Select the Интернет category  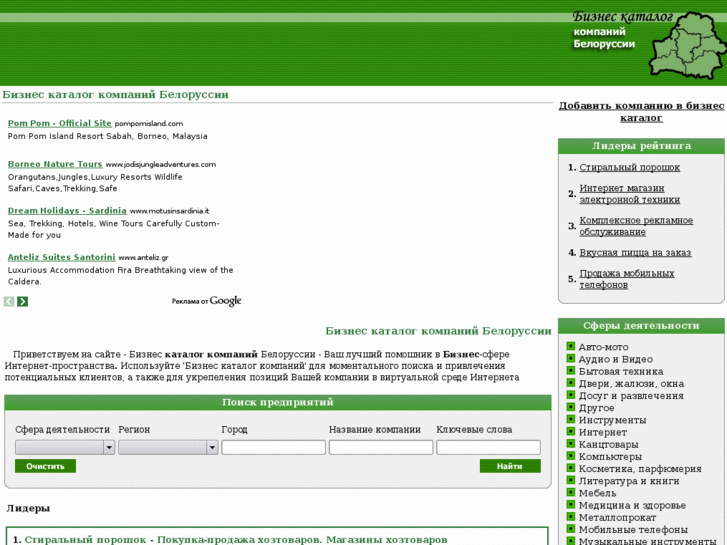pyautogui.click(x=603, y=432)
